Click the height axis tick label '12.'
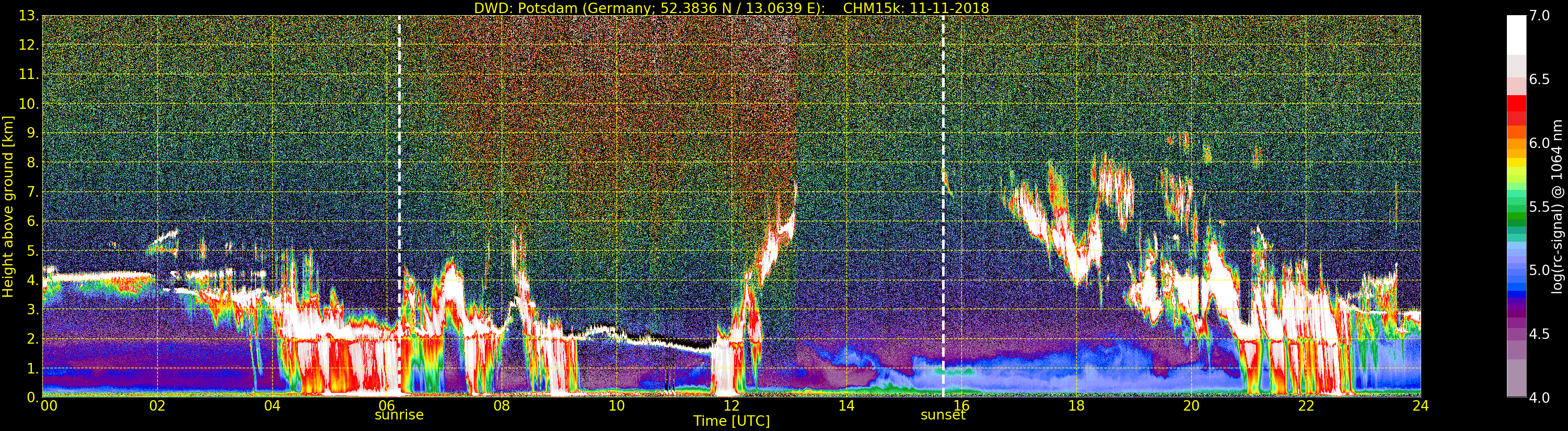Image resolution: width=1568 pixels, height=431 pixels. point(29,45)
